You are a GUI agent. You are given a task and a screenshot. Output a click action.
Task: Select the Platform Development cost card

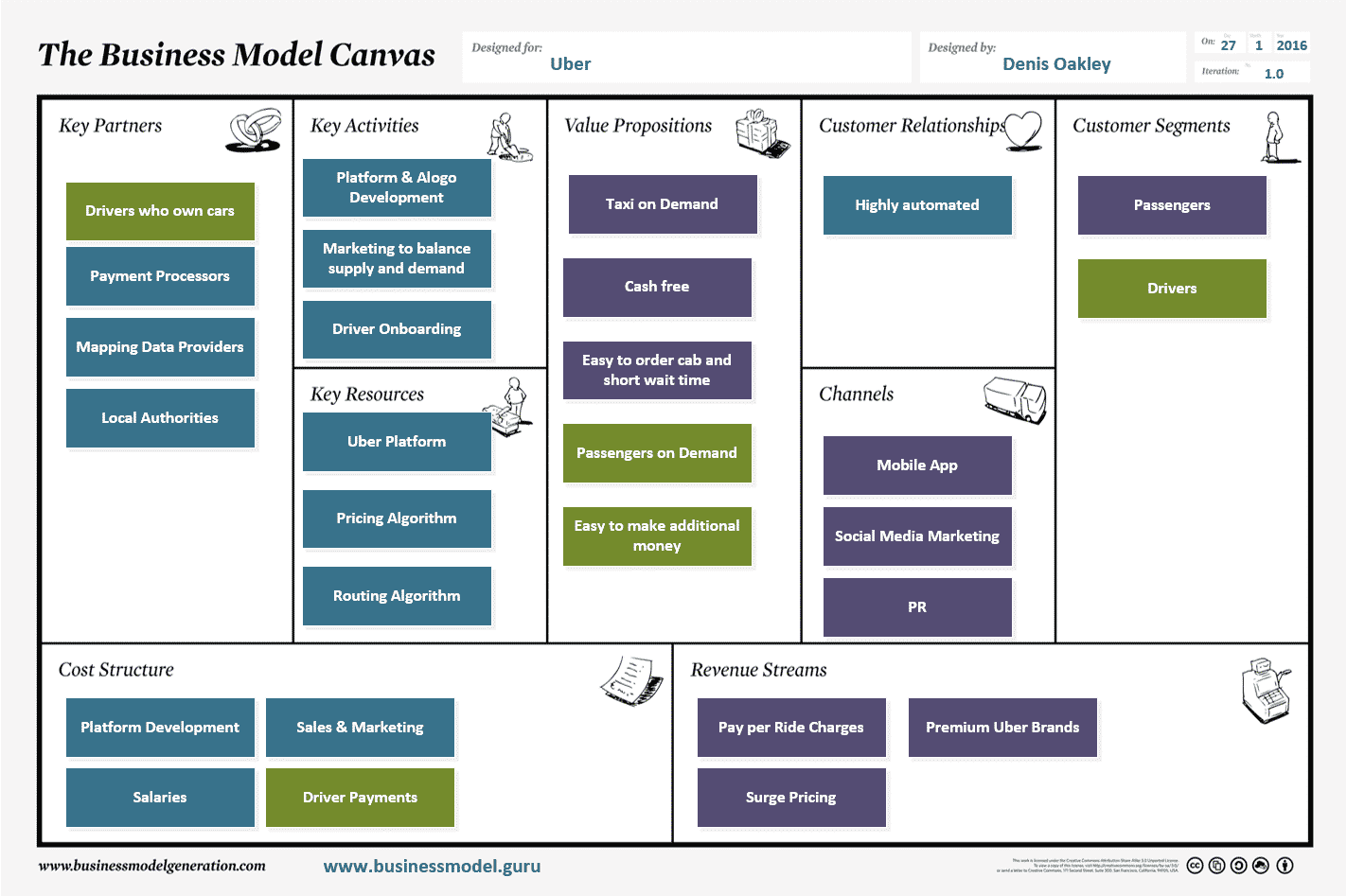(x=160, y=728)
